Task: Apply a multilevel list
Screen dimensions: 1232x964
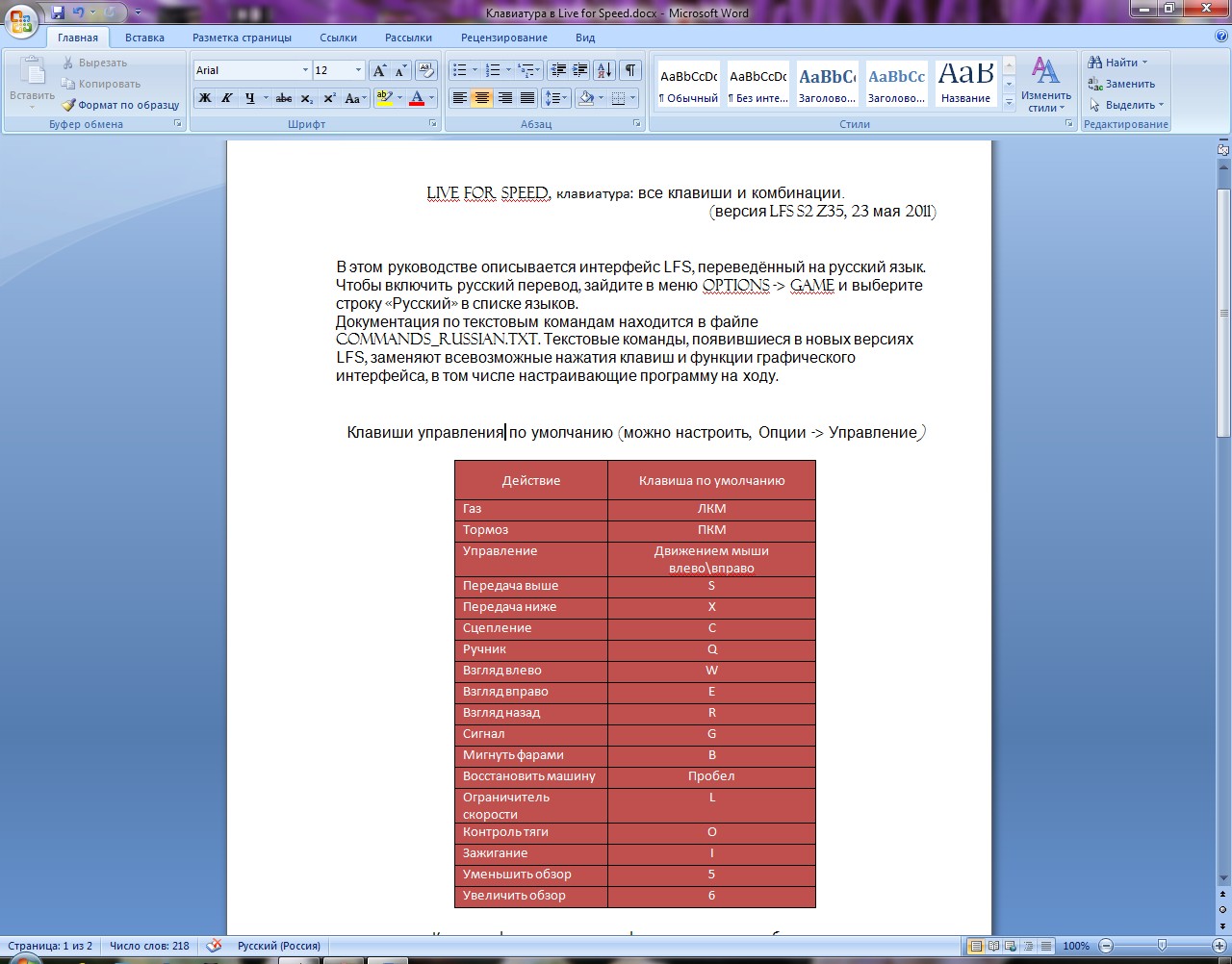Action: (529, 70)
